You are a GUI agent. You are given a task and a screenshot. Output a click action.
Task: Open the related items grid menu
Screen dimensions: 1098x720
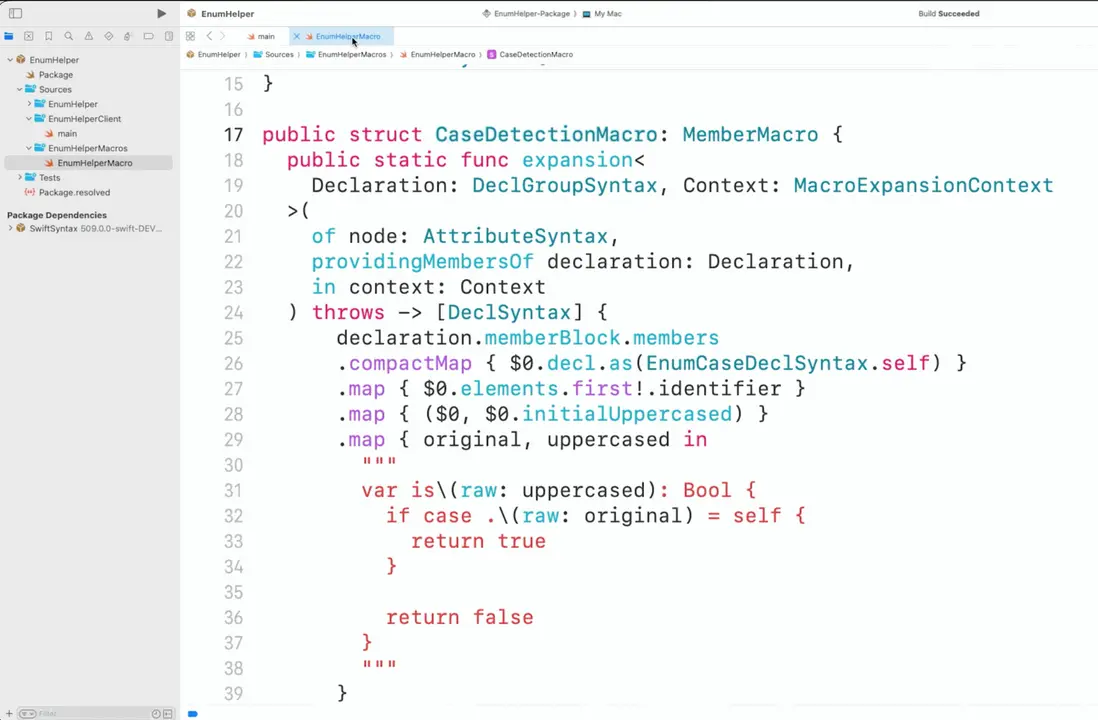tap(190, 36)
